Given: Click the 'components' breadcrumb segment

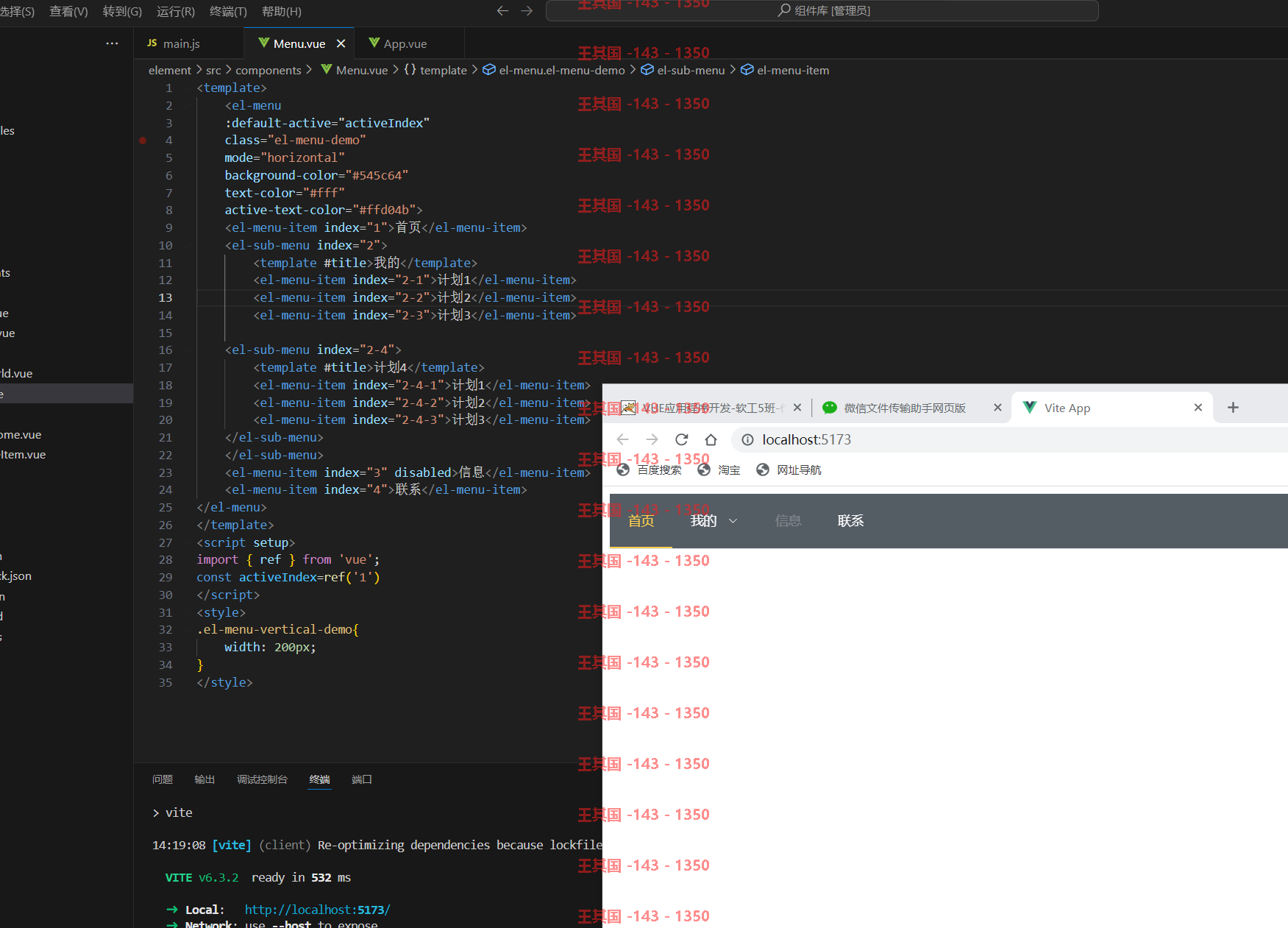Looking at the screenshot, I should coord(268,70).
